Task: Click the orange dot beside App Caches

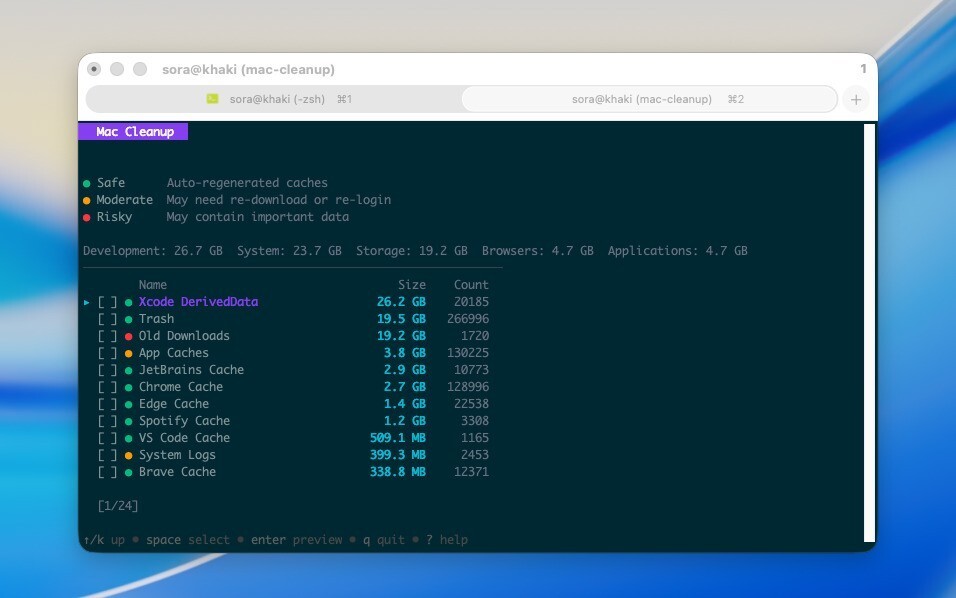Action: coord(129,354)
